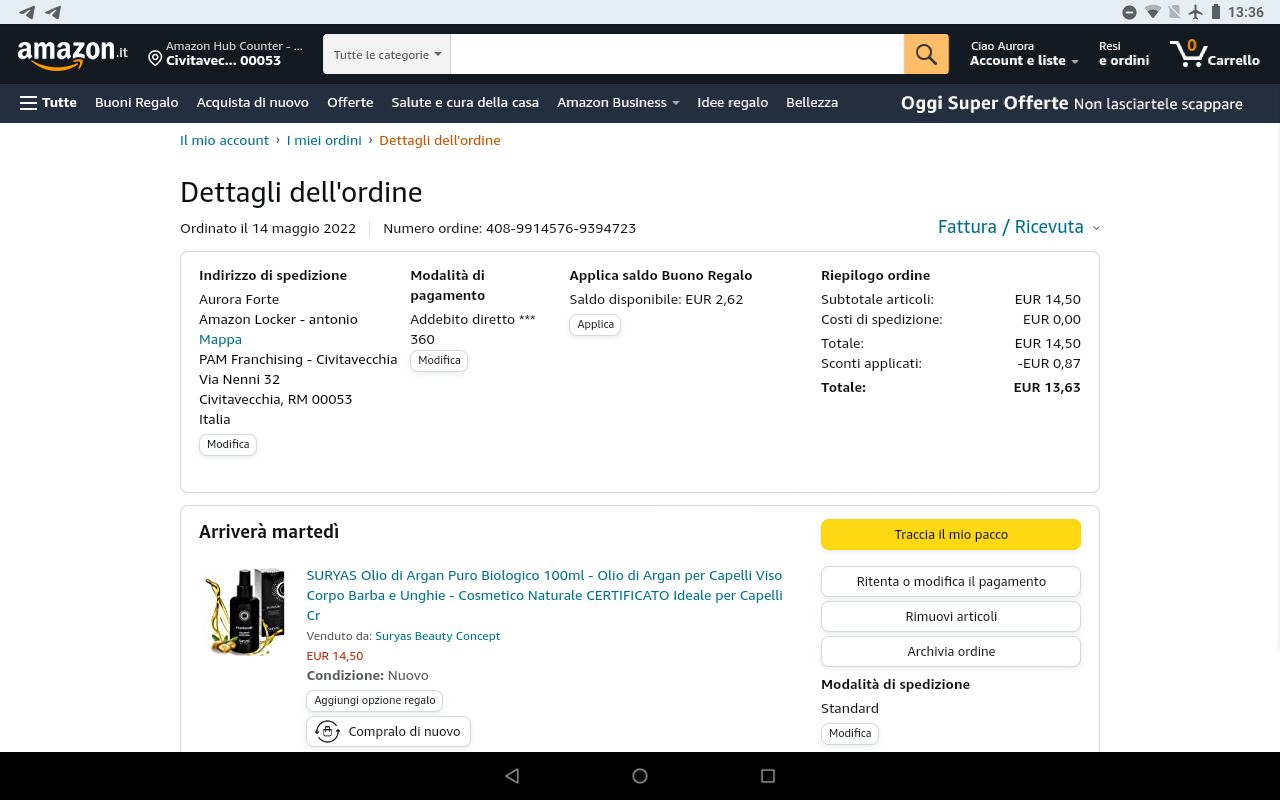Open the Bellezza nav item
Screen dimensions: 1280x800
click(x=812, y=102)
